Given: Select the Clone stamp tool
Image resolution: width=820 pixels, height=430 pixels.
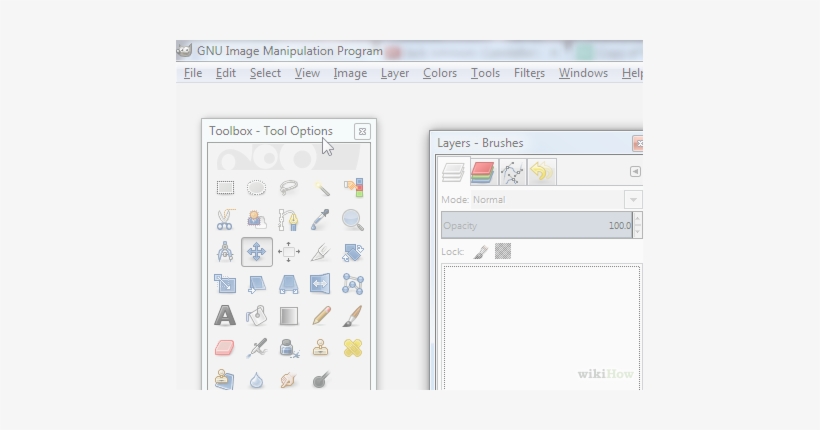Looking at the screenshot, I should pyautogui.click(x=321, y=348).
